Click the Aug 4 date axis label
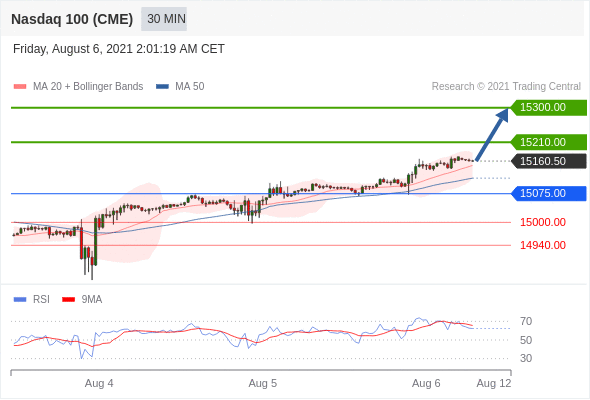The image size is (590, 400). tap(99, 383)
